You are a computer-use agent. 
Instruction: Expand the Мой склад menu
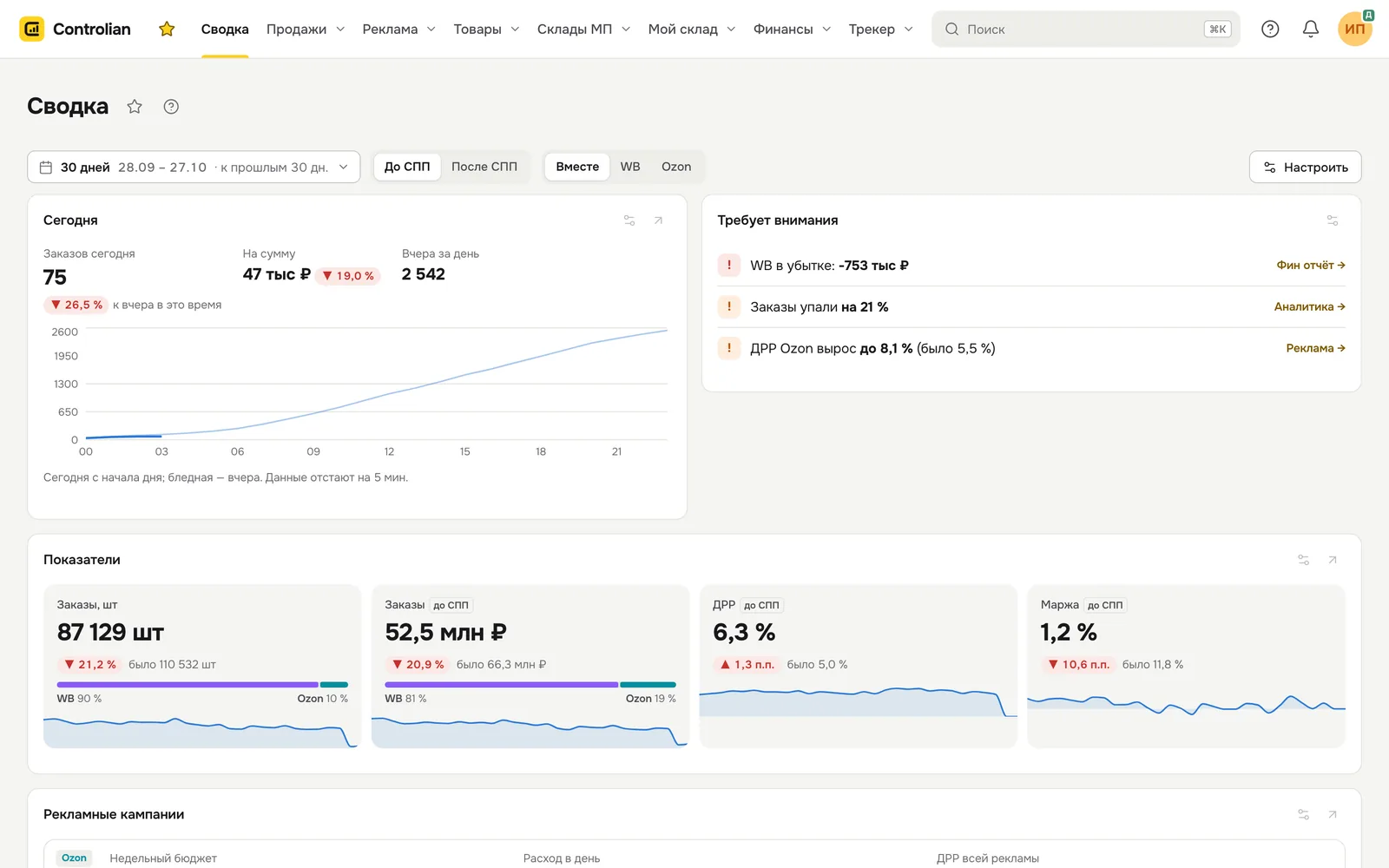pos(692,30)
